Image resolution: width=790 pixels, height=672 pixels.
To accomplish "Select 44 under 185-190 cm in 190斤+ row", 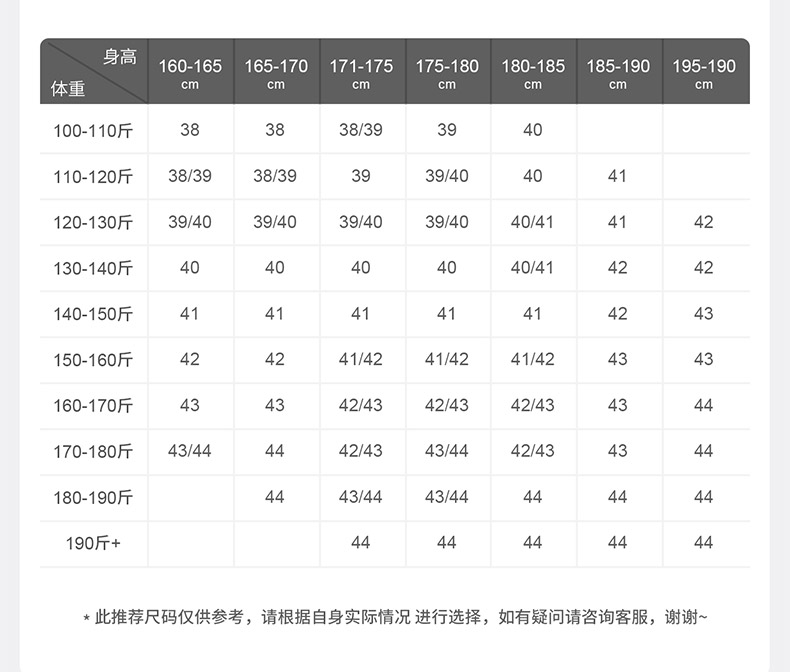I will (618, 543).
